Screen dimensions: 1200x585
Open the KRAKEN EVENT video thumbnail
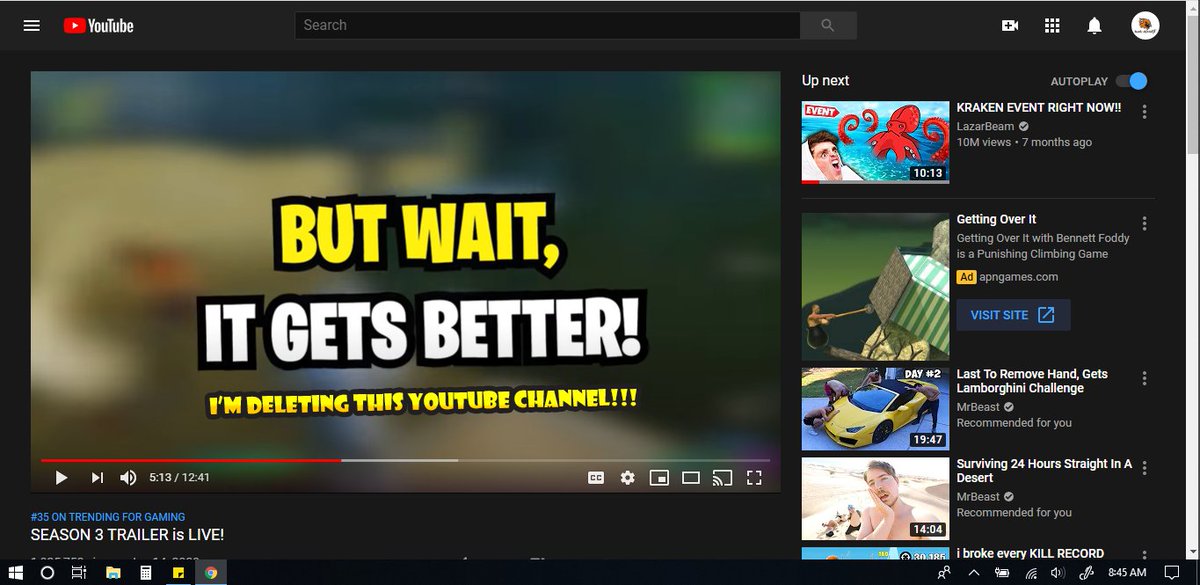point(875,143)
